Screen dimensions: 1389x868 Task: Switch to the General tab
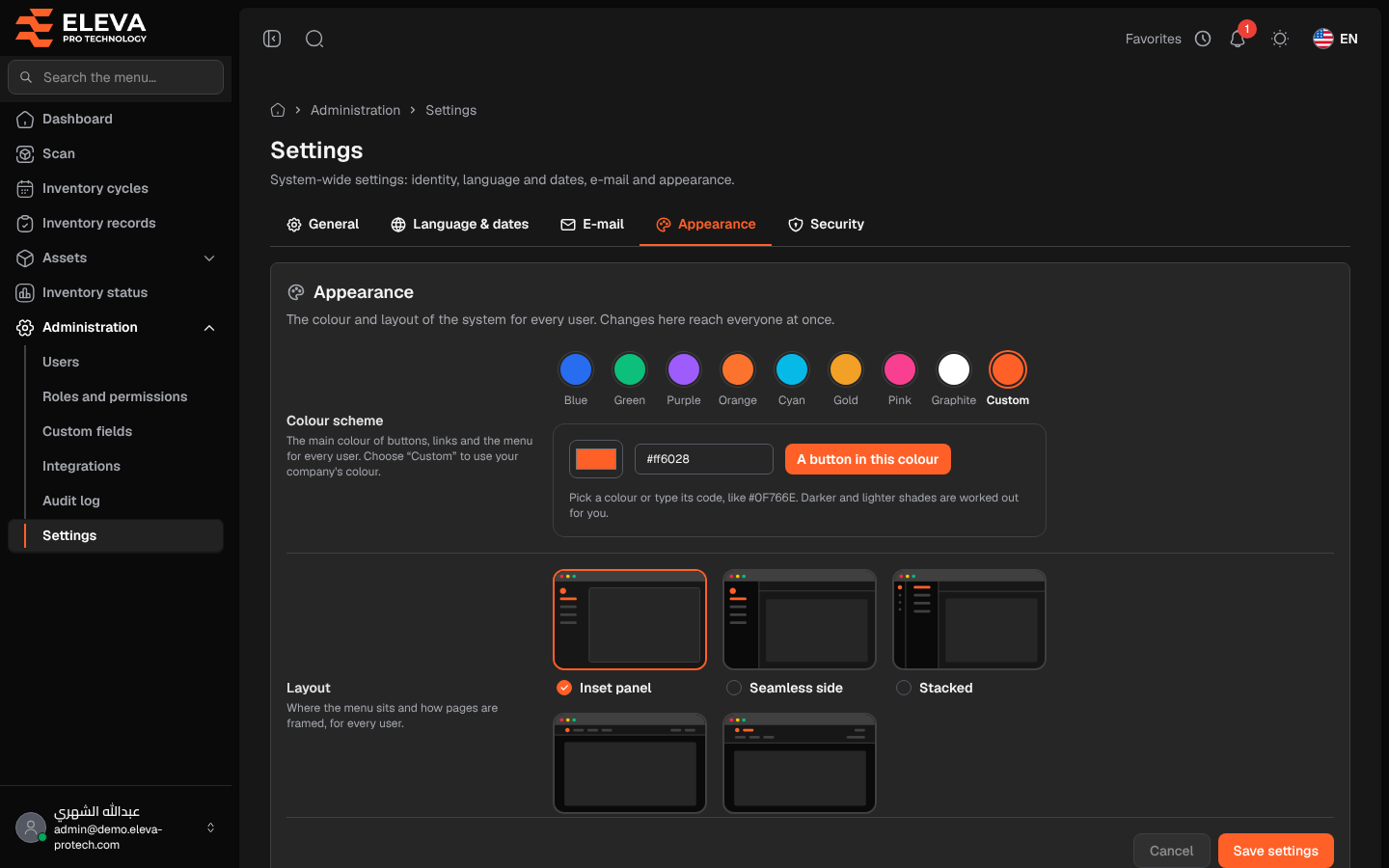tap(323, 224)
